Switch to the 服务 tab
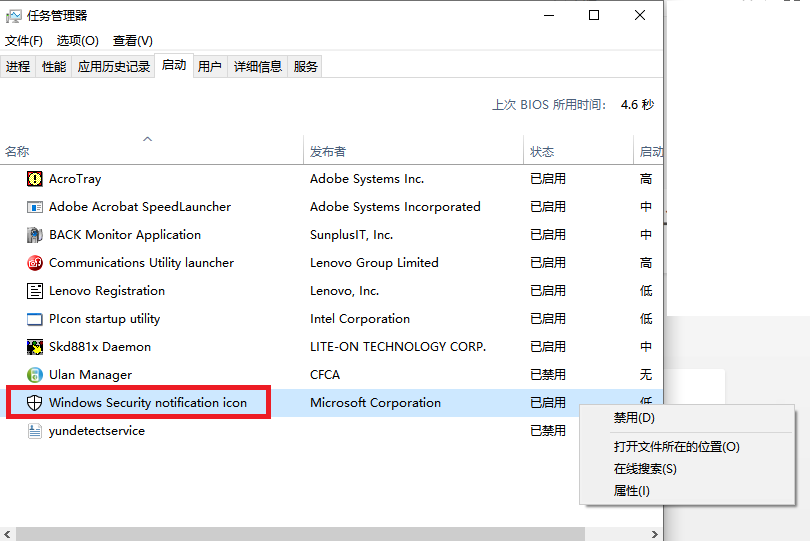Screen dimensions: 810x541 pyautogui.click(x=305, y=66)
